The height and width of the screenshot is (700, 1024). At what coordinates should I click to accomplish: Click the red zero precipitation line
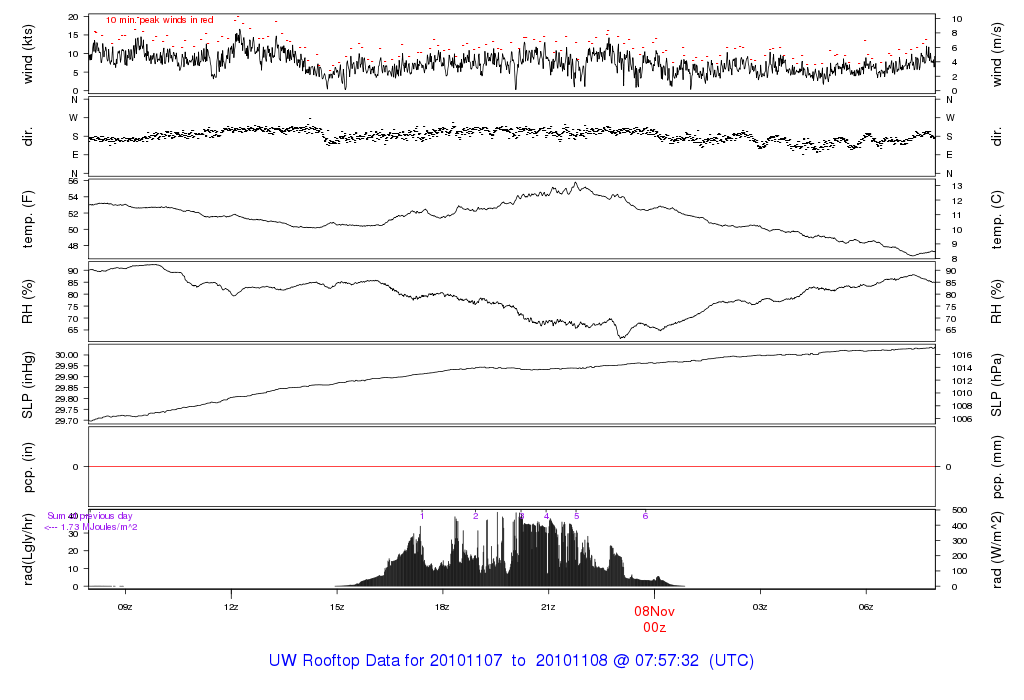(512, 467)
